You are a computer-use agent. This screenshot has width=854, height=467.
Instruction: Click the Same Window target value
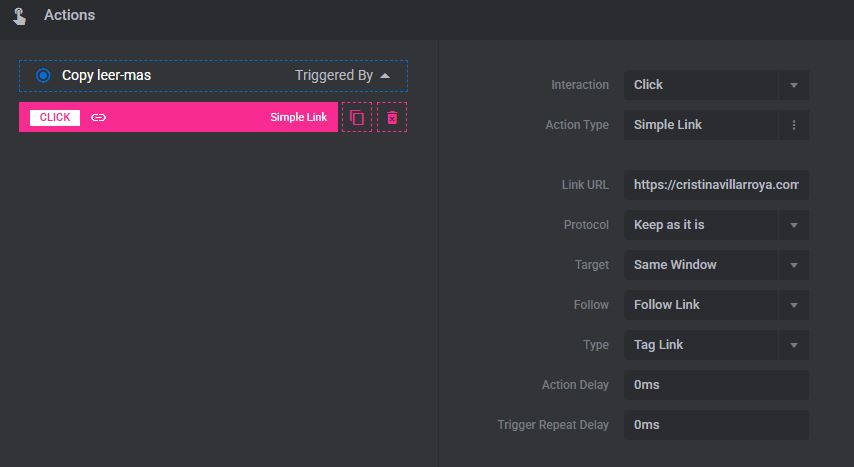[700, 265]
